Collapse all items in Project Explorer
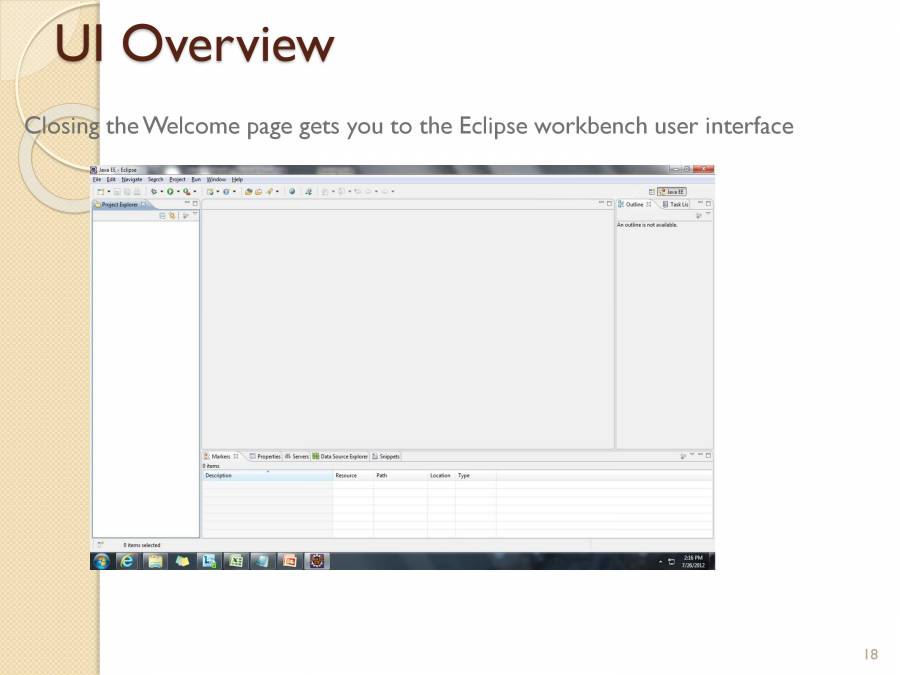 [163, 215]
